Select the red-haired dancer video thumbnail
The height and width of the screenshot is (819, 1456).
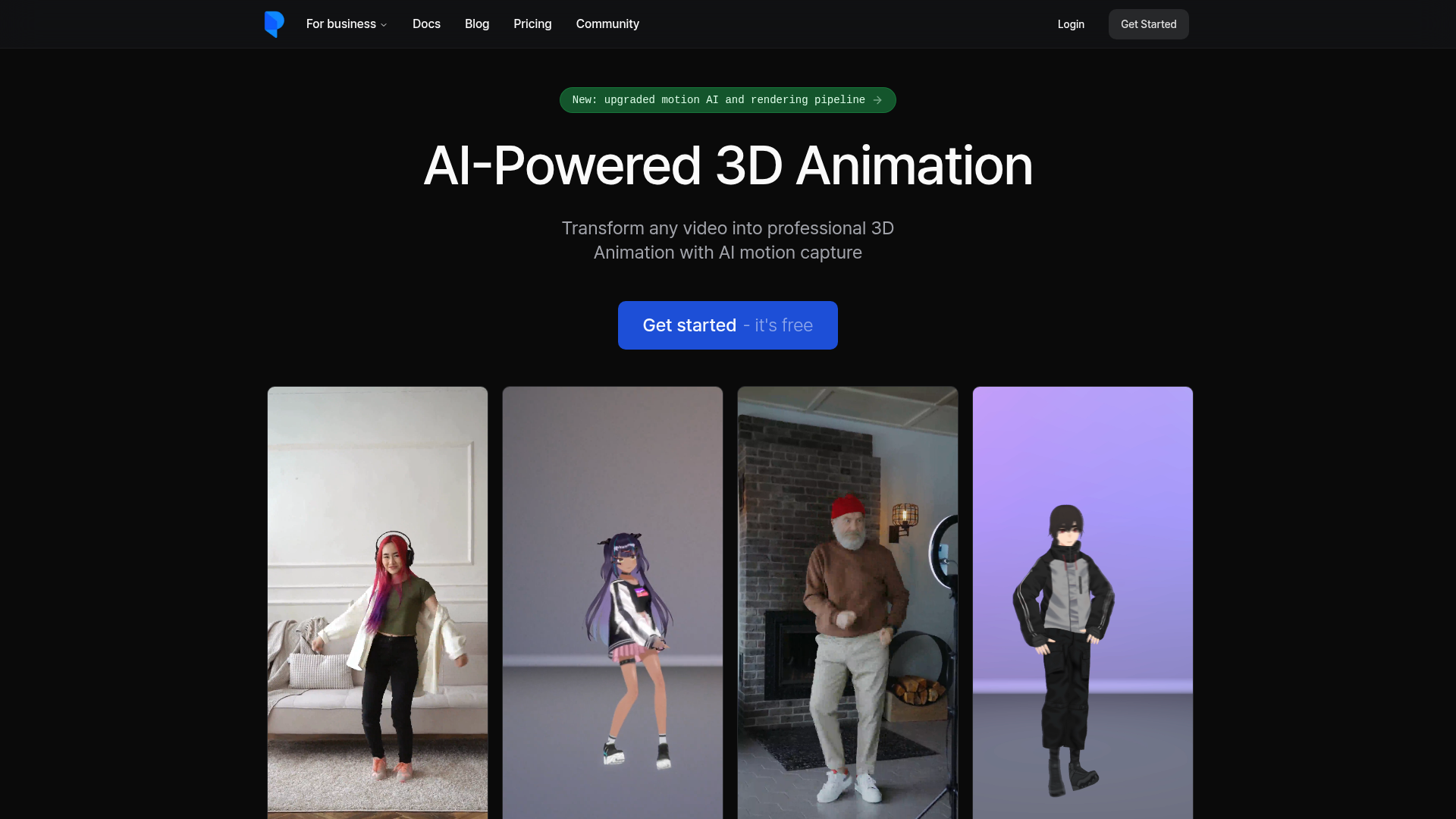click(x=377, y=603)
